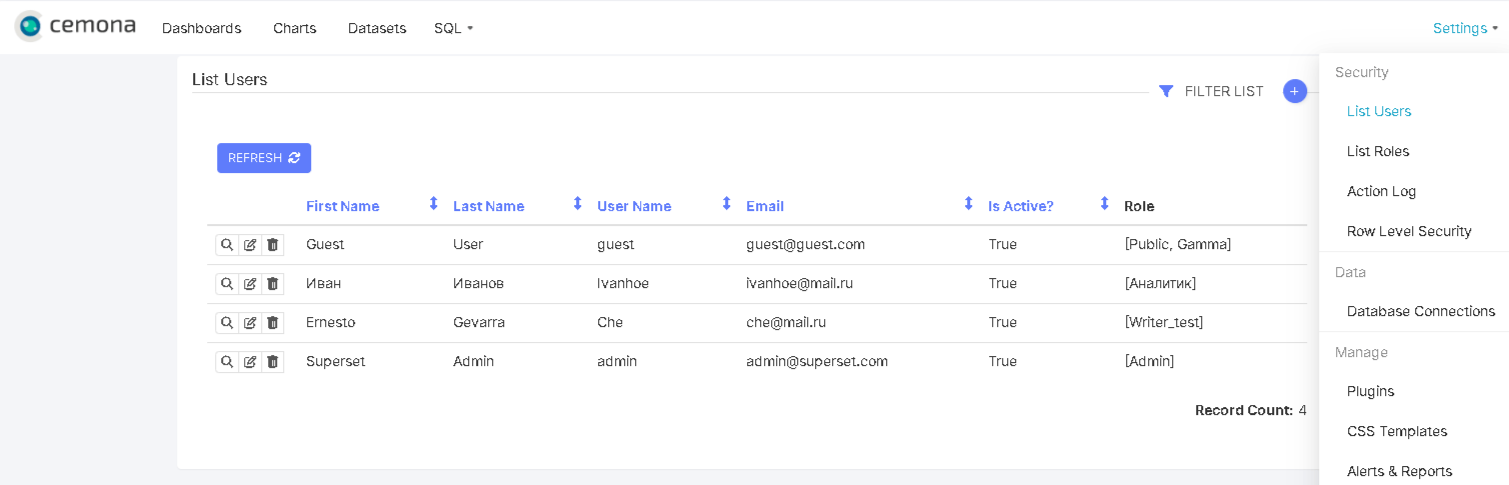Go to the Dashboards tab

click(x=201, y=28)
